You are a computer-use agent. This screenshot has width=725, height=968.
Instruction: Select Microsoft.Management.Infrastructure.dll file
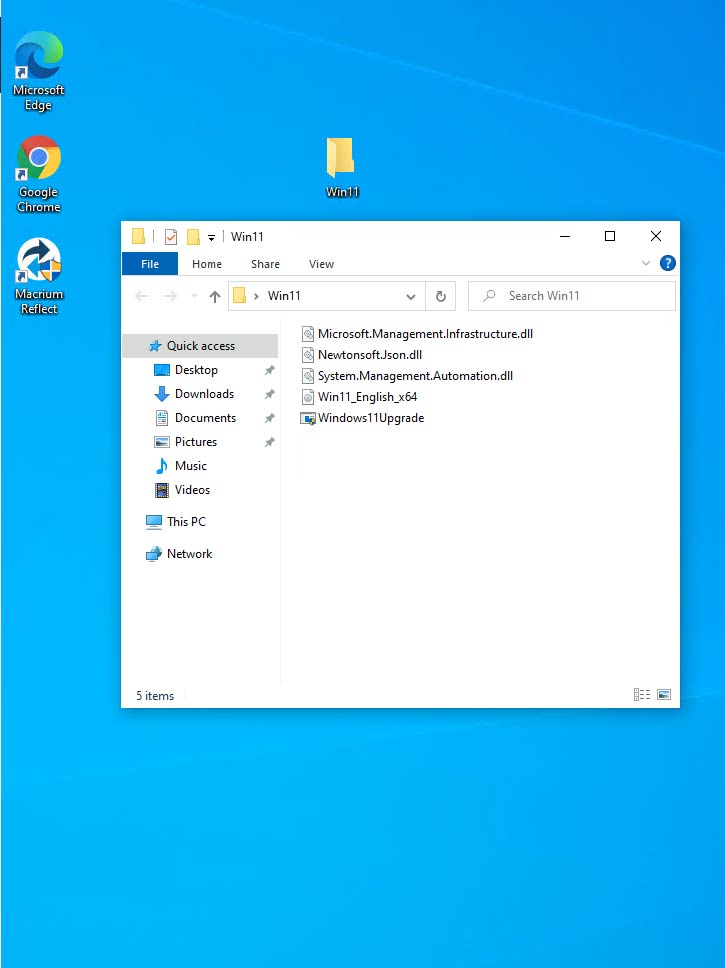(x=417, y=334)
